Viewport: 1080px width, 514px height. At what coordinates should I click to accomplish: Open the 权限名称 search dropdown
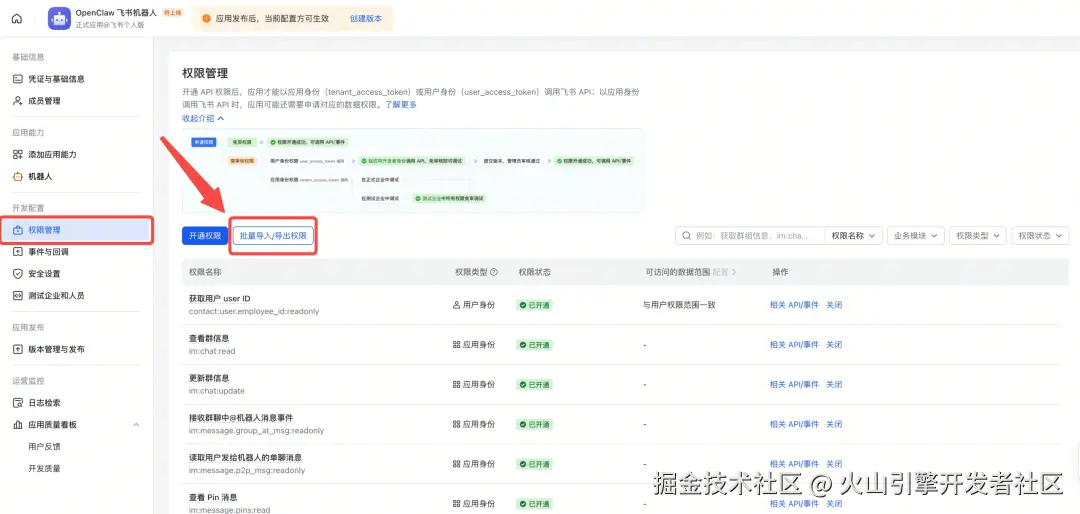(853, 236)
